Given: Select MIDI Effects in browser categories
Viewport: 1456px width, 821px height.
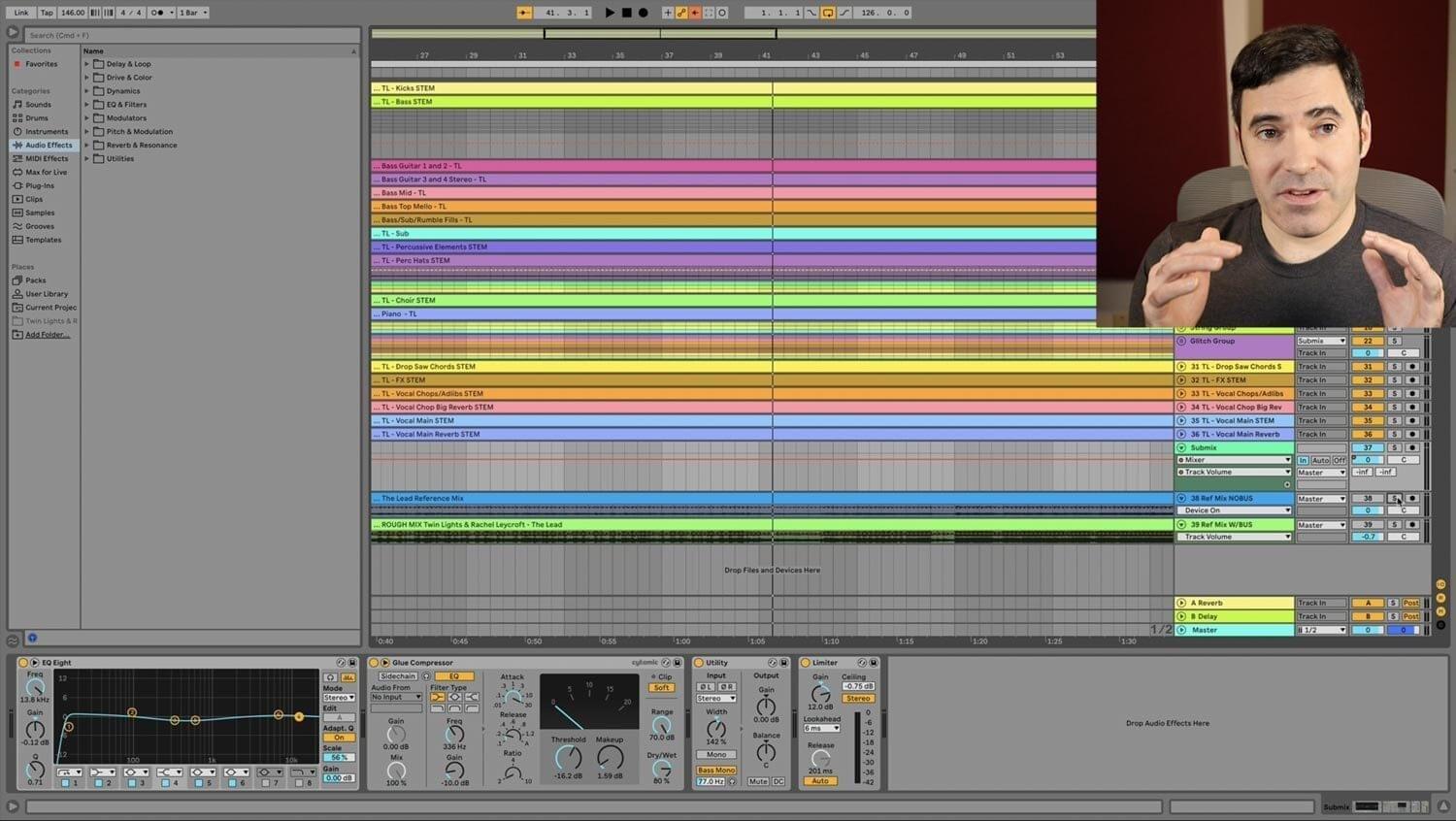Looking at the screenshot, I should coord(46,158).
